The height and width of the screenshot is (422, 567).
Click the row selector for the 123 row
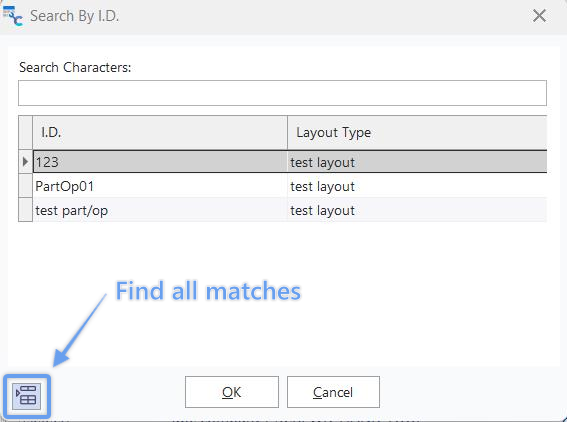[25, 161]
